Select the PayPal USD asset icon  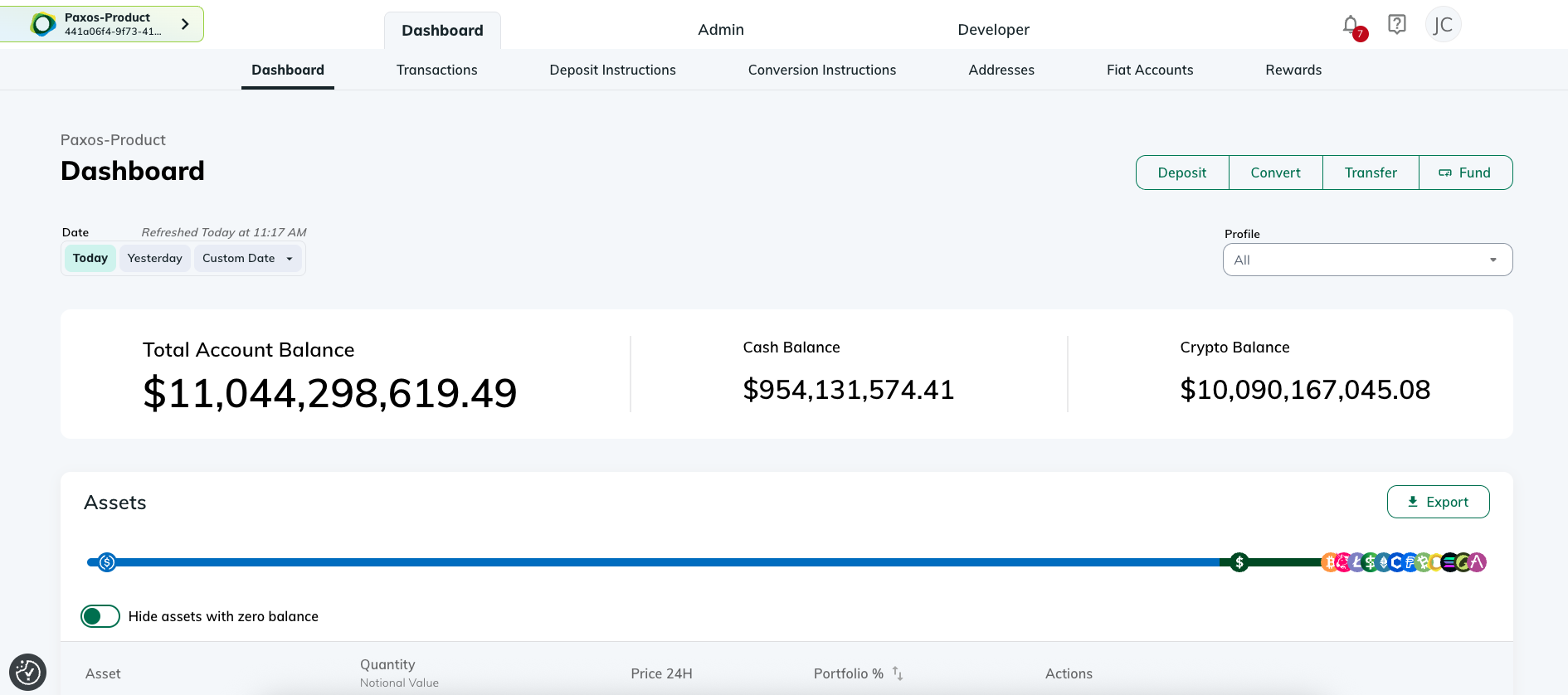(x=1410, y=562)
